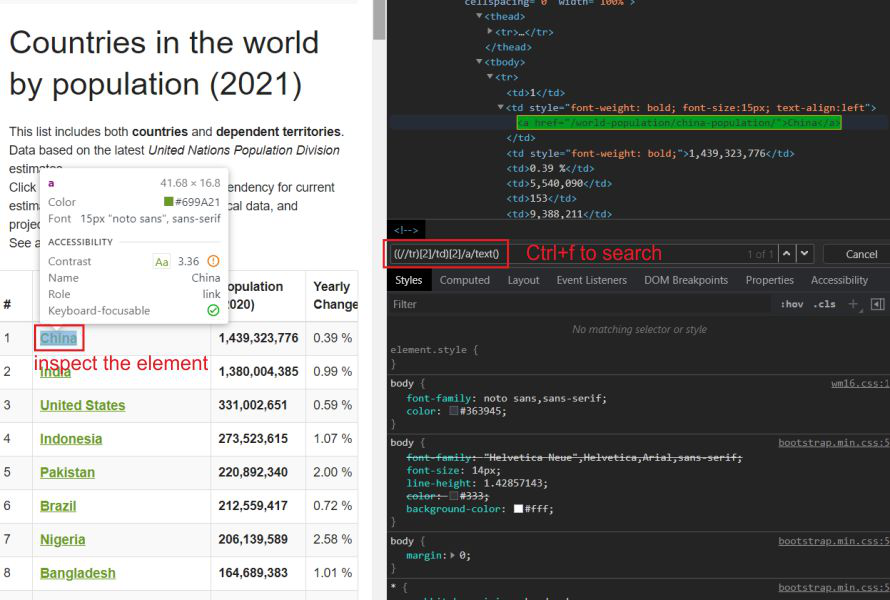Select the <td>0.39 %</td> DOM node
The image size is (890, 600).
pyautogui.click(x=550, y=168)
